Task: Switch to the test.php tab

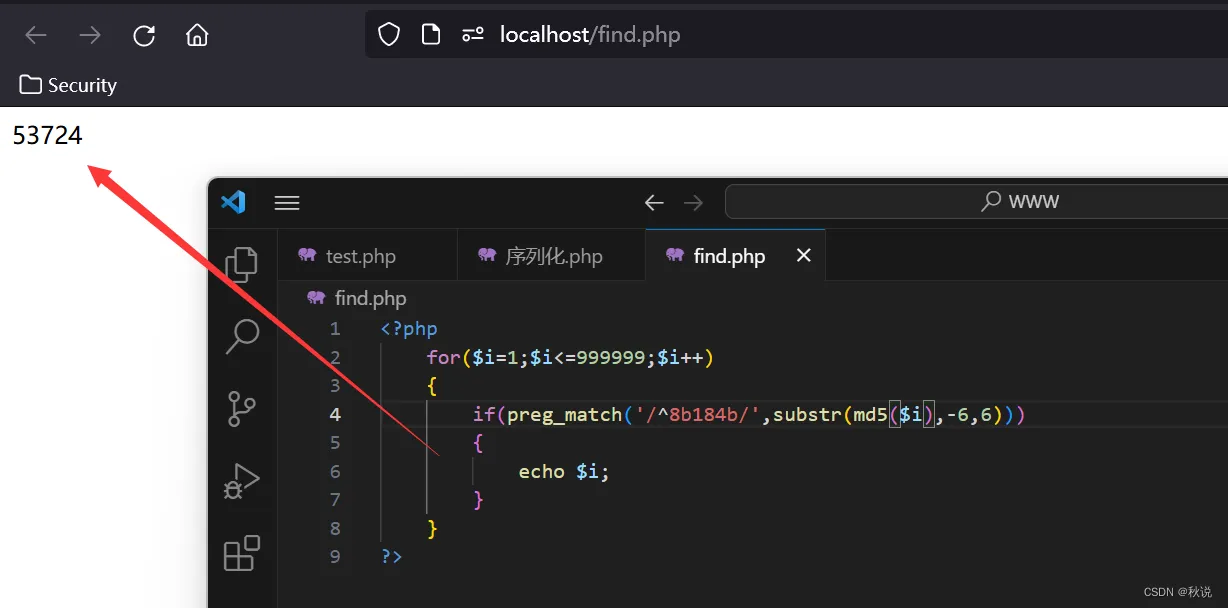Action: tap(347, 256)
